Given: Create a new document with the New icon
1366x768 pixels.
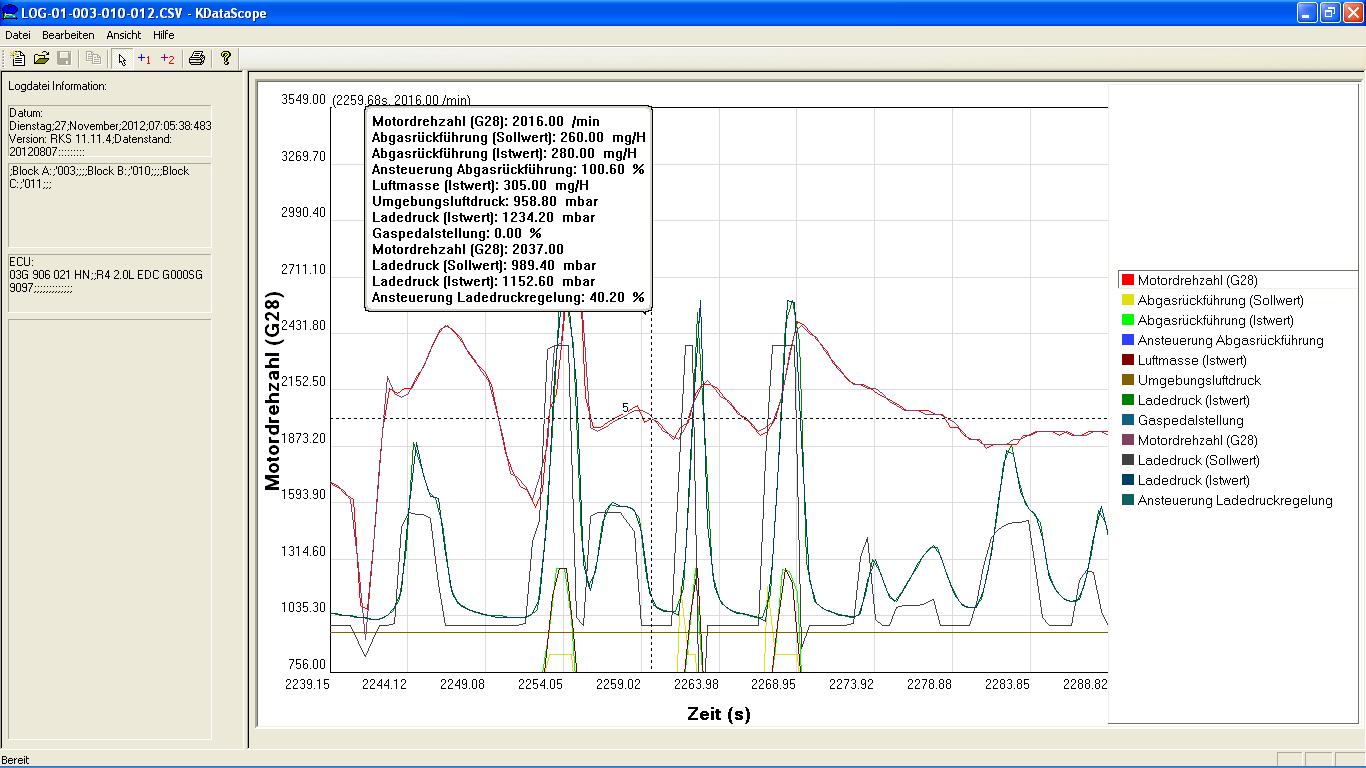Looking at the screenshot, I should click(x=18, y=58).
